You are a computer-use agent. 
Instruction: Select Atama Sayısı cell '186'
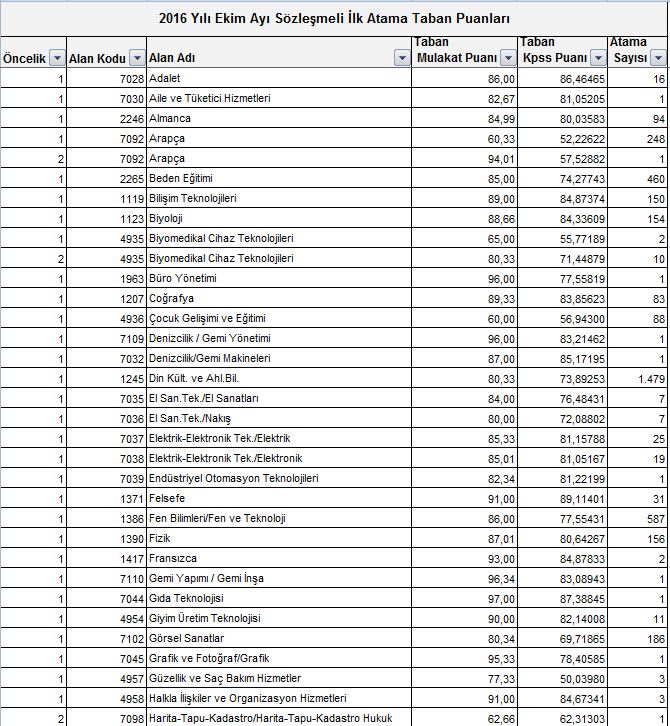(x=638, y=638)
